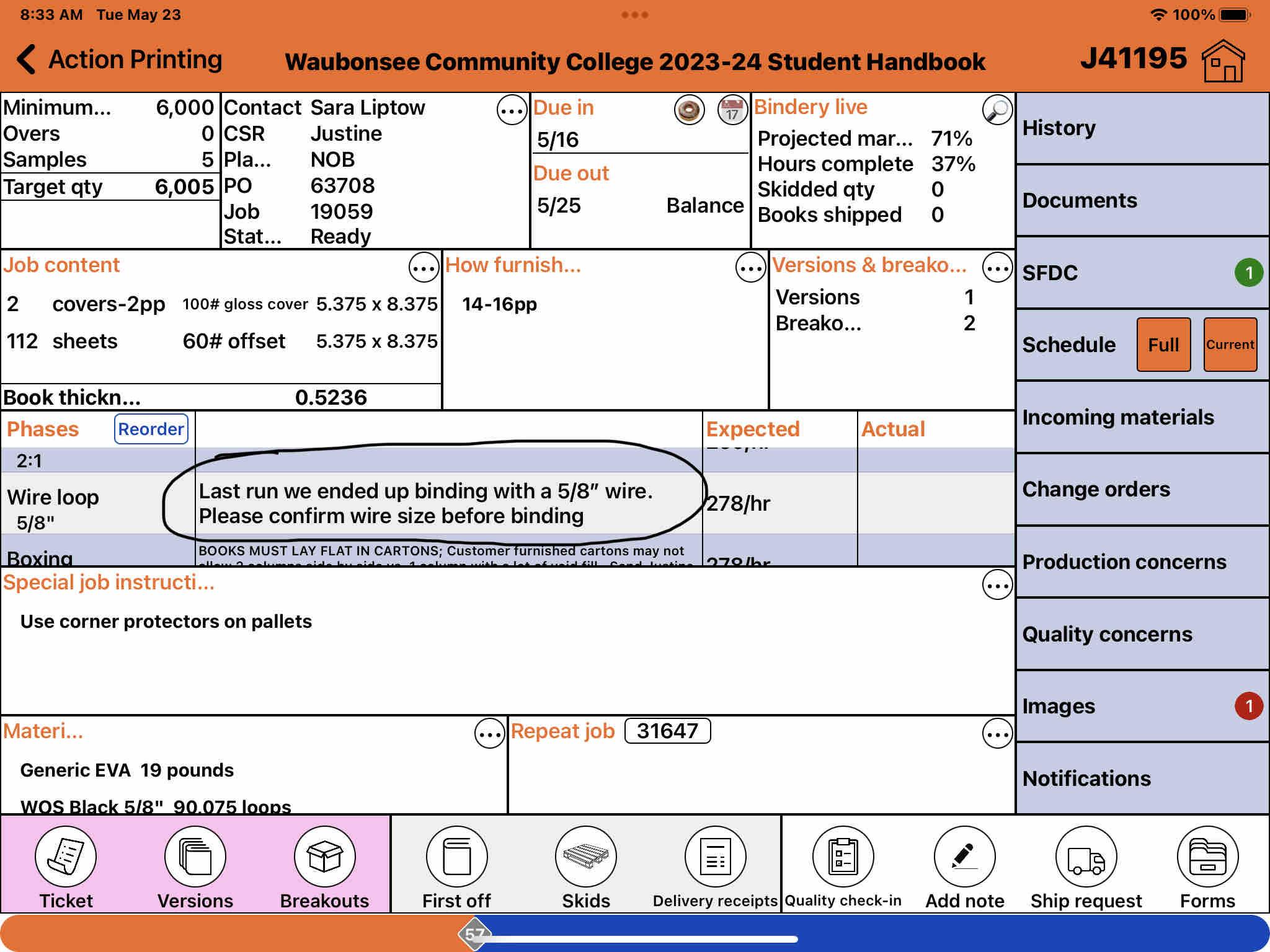Tap the donut icon in Due in

point(689,111)
